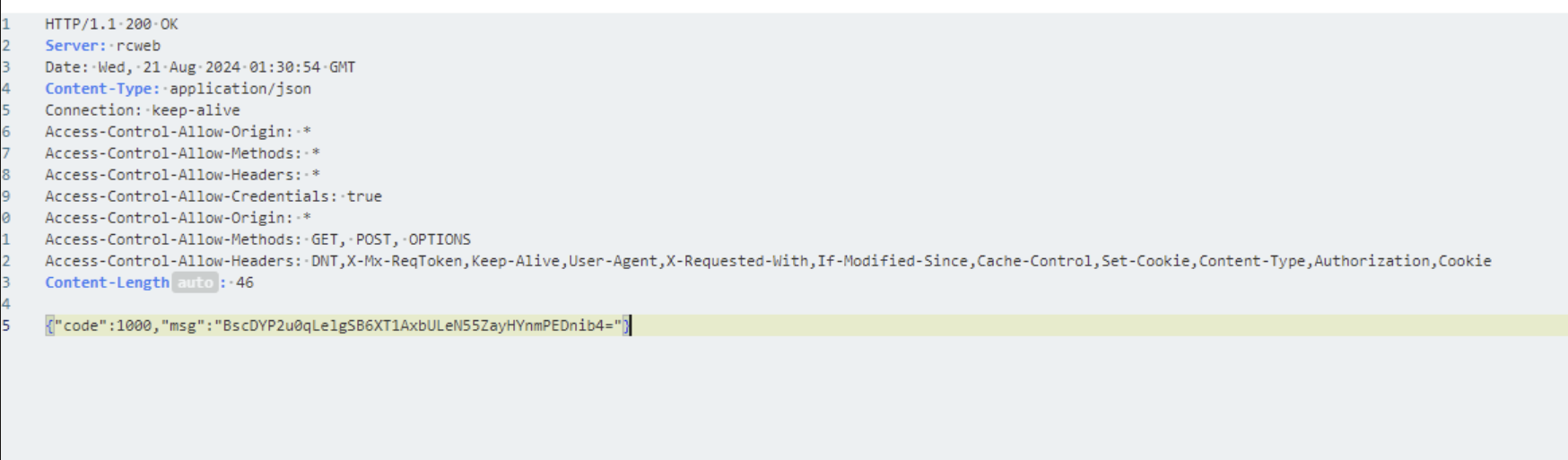Select the Content-Length header name

(x=107, y=282)
